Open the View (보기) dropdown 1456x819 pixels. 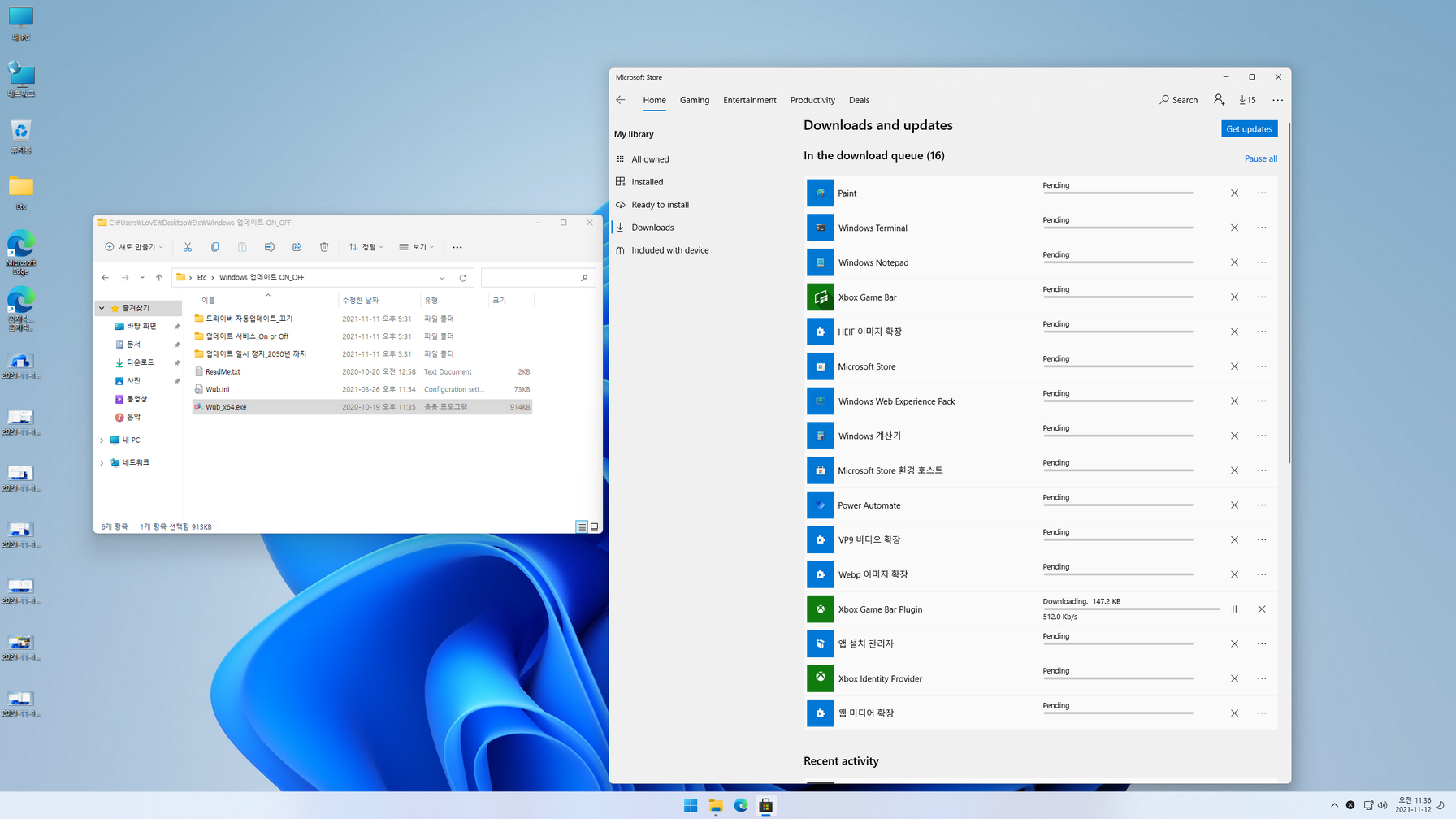(416, 247)
